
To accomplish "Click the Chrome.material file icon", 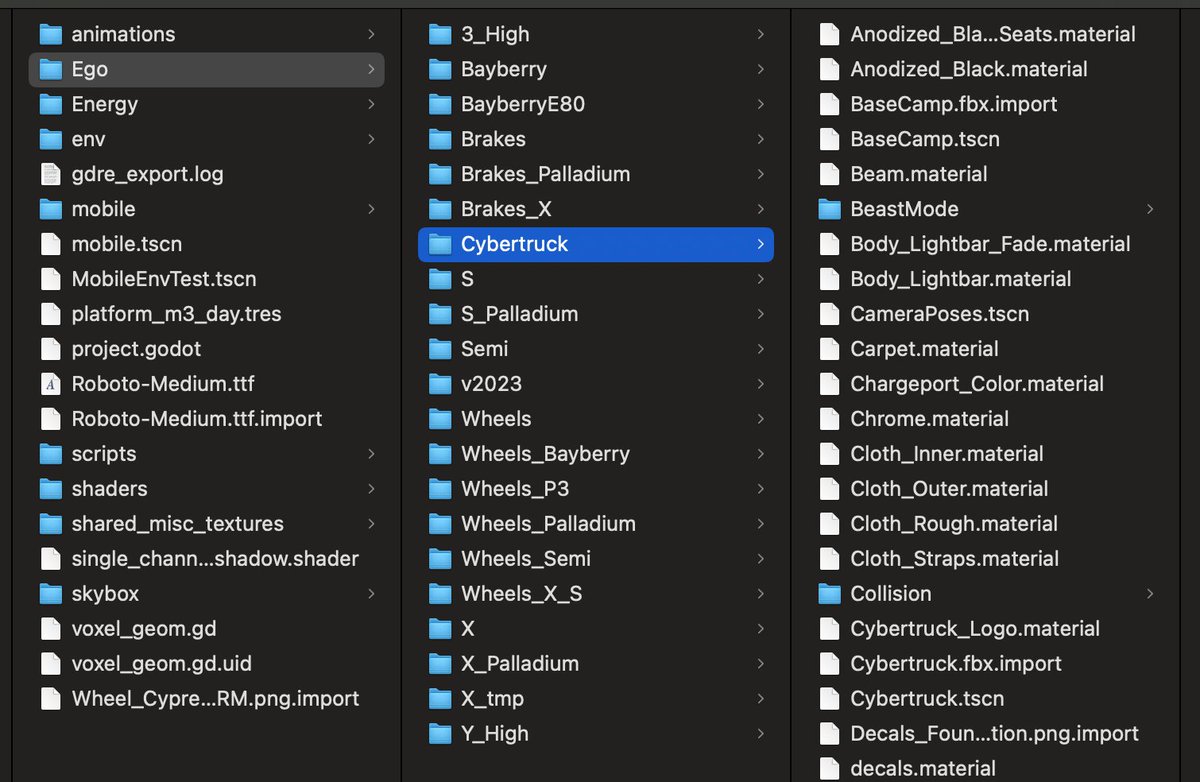I will point(829,419).
